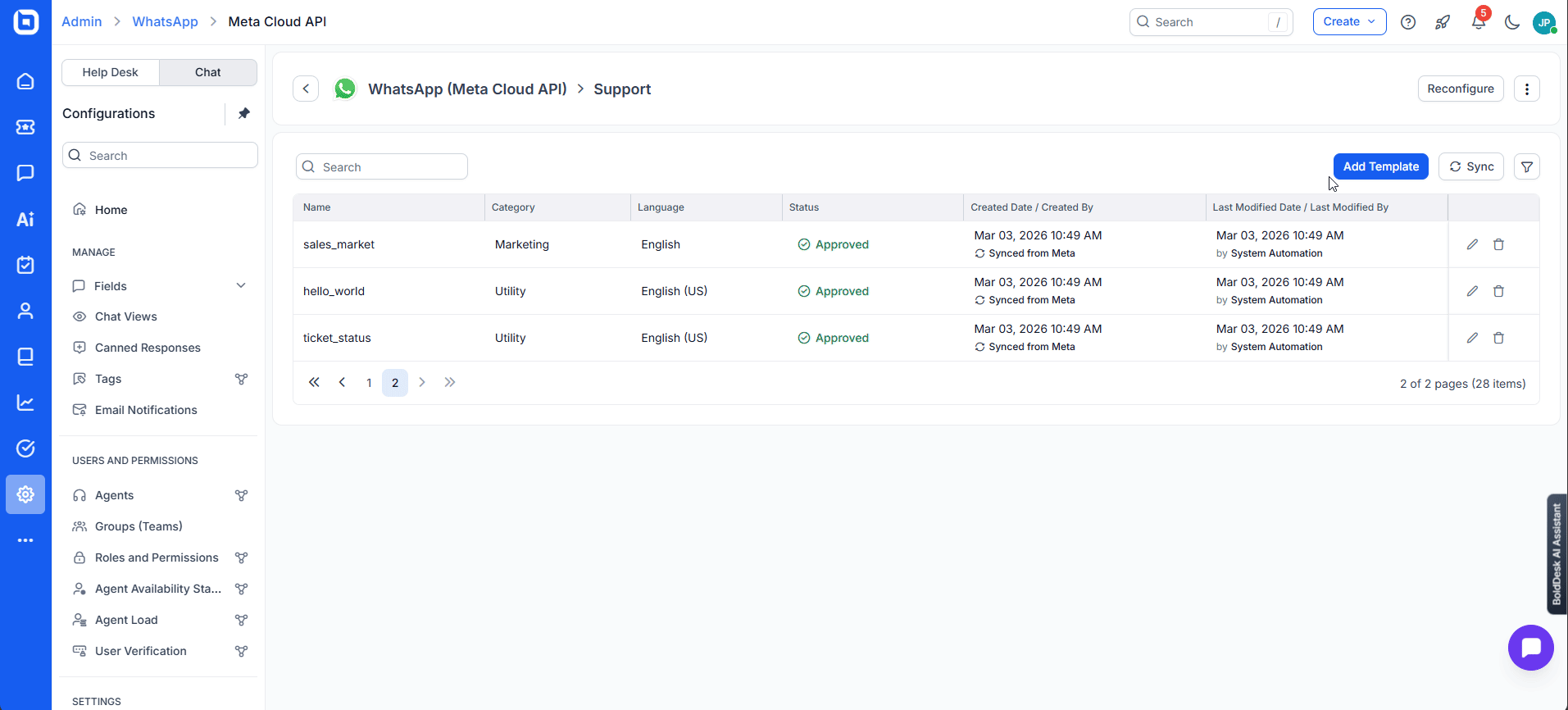Open the Chat bubble icon in left rail
This screenshot has height=710, width=1568.
click(25, 173)
